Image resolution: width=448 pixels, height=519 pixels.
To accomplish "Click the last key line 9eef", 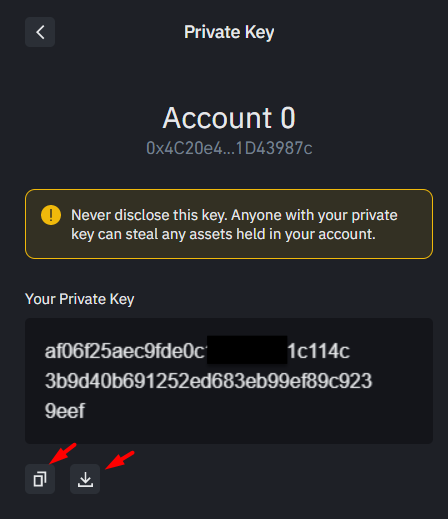I will click(x=65, y=410).
